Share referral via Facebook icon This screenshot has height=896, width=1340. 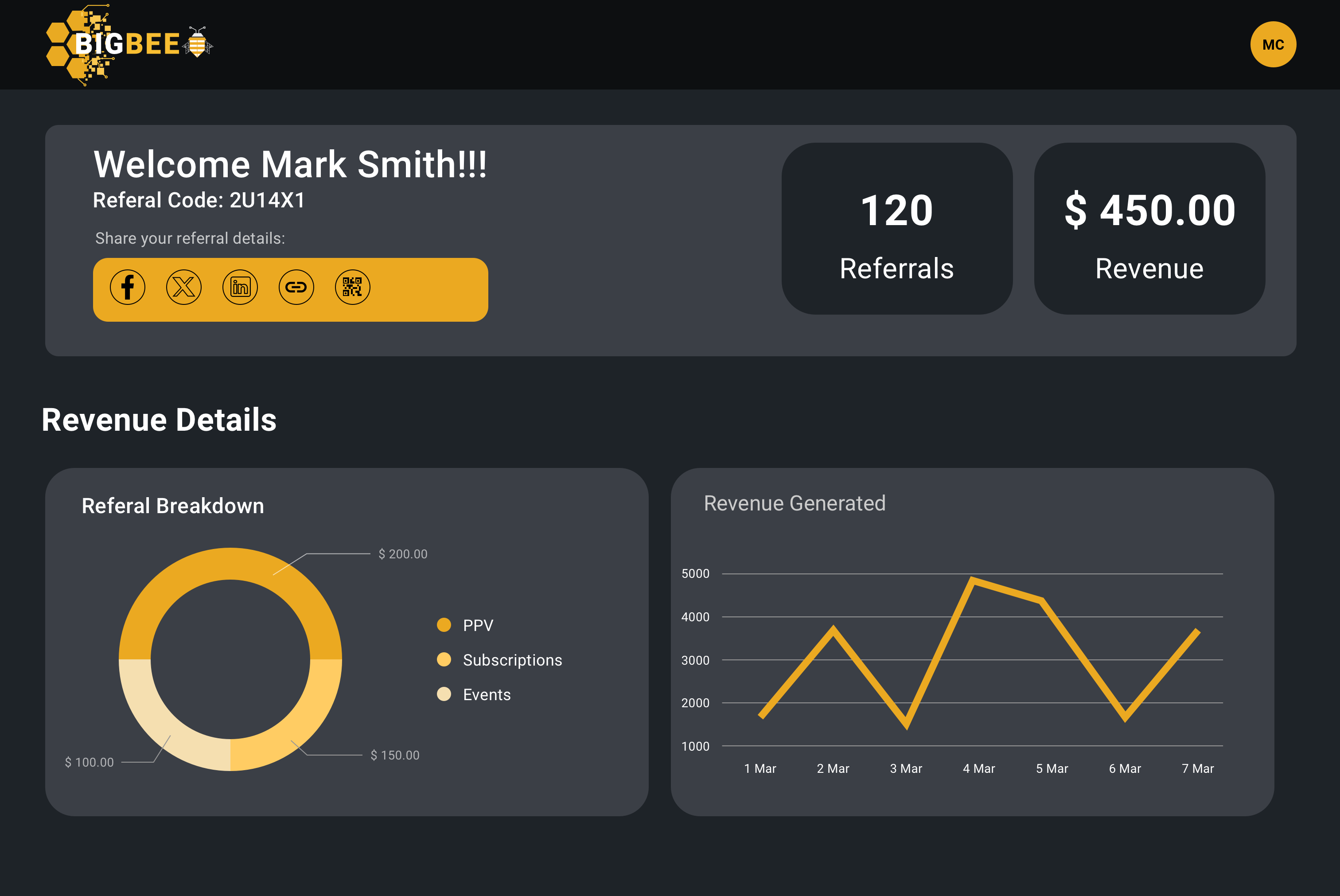tap(128, 287)
